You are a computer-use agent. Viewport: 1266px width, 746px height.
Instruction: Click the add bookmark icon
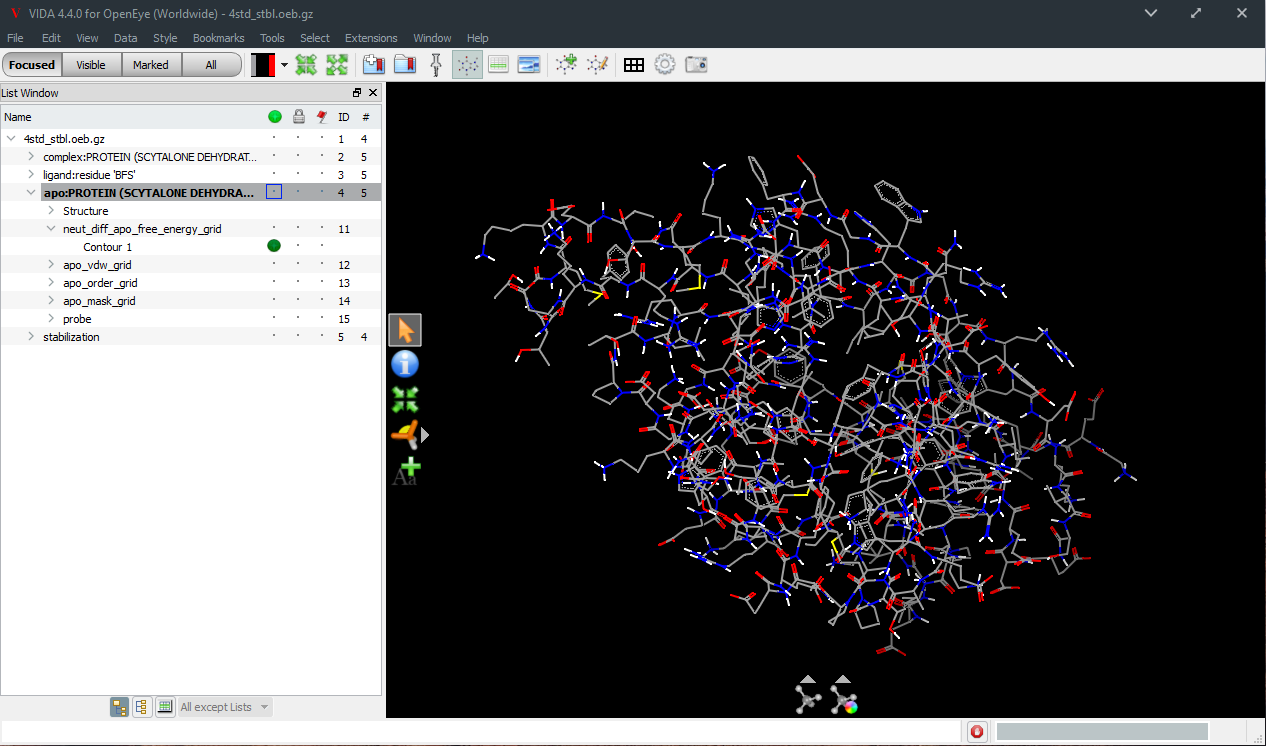click(x=374, y=65)
